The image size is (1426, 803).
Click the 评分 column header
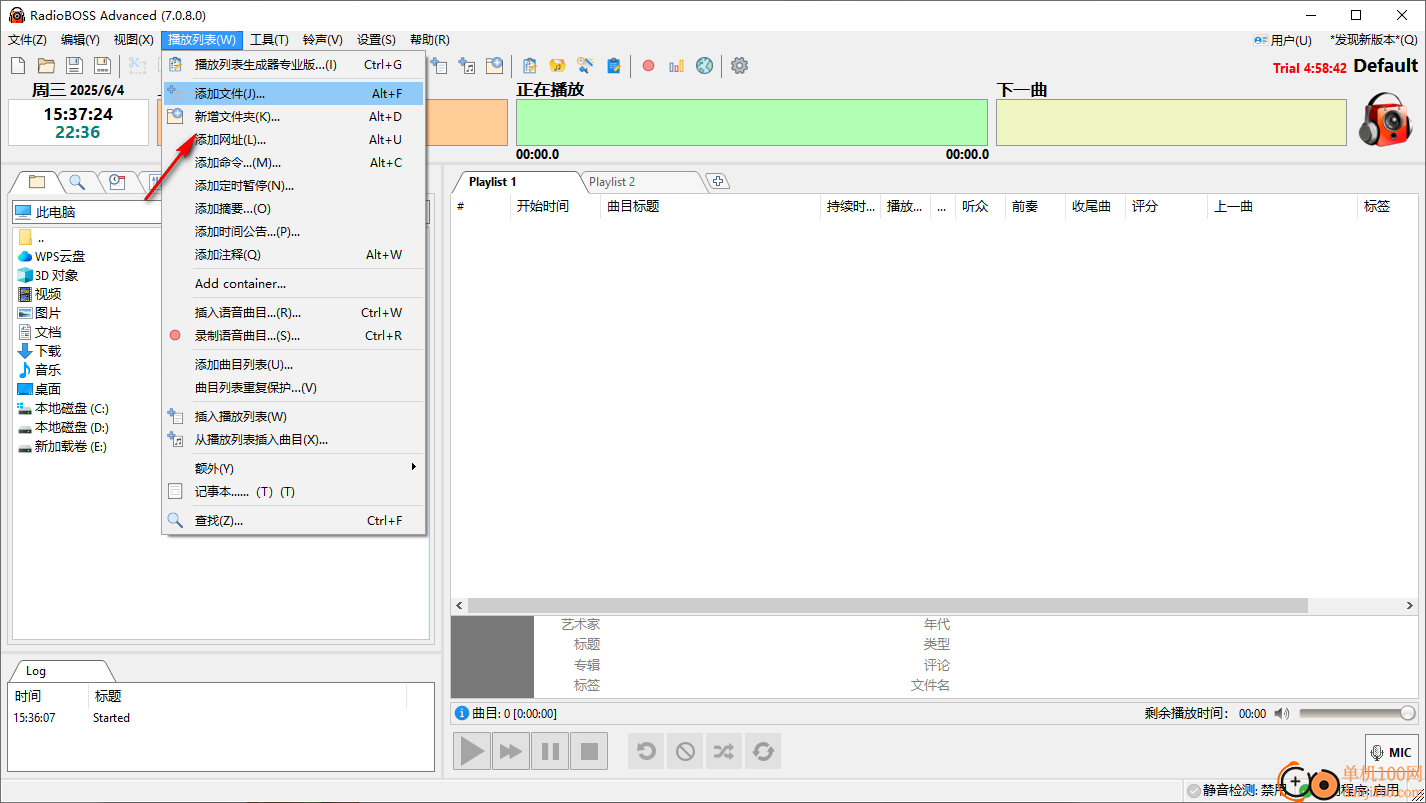[1166, 207]
